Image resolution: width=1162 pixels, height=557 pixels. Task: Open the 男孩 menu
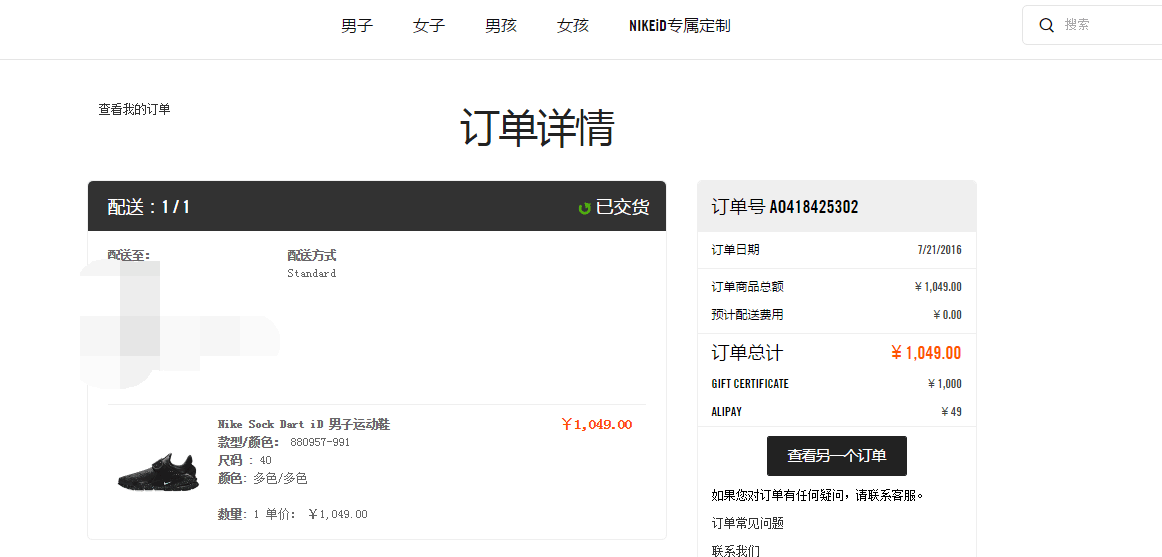pos(501,26)
